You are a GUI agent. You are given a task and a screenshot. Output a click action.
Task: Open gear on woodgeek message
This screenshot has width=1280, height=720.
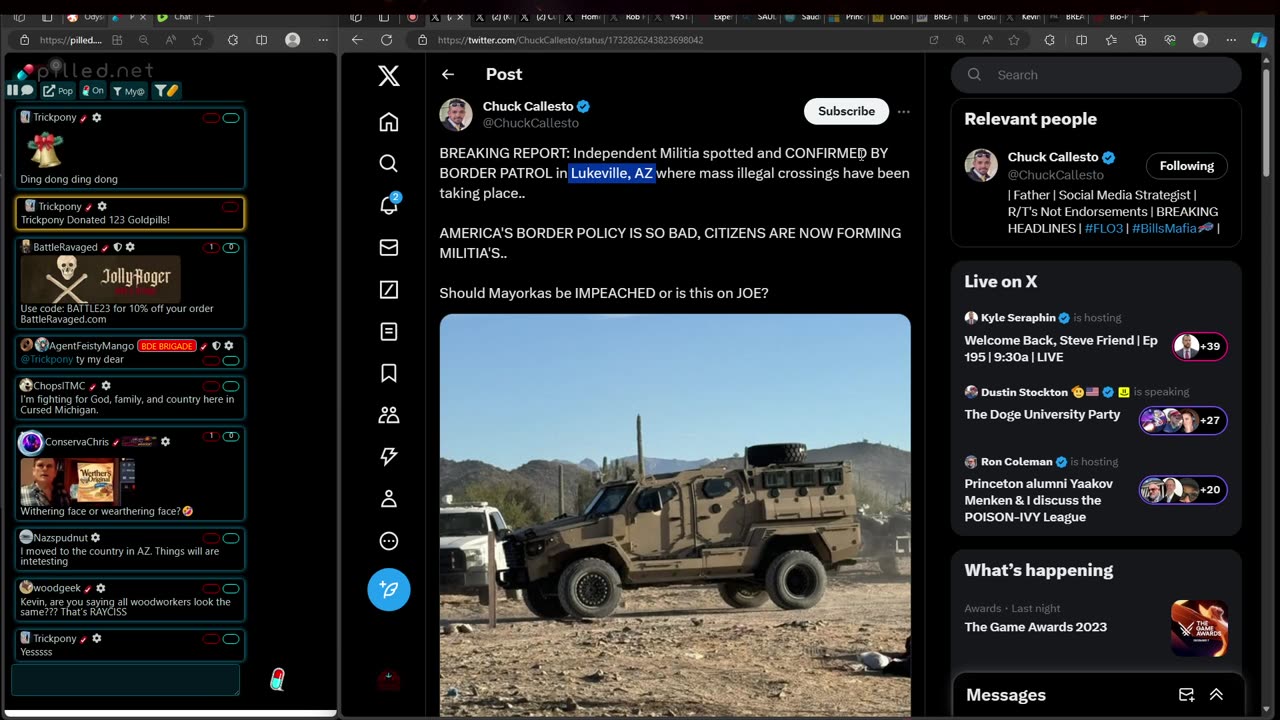point(101,588)
